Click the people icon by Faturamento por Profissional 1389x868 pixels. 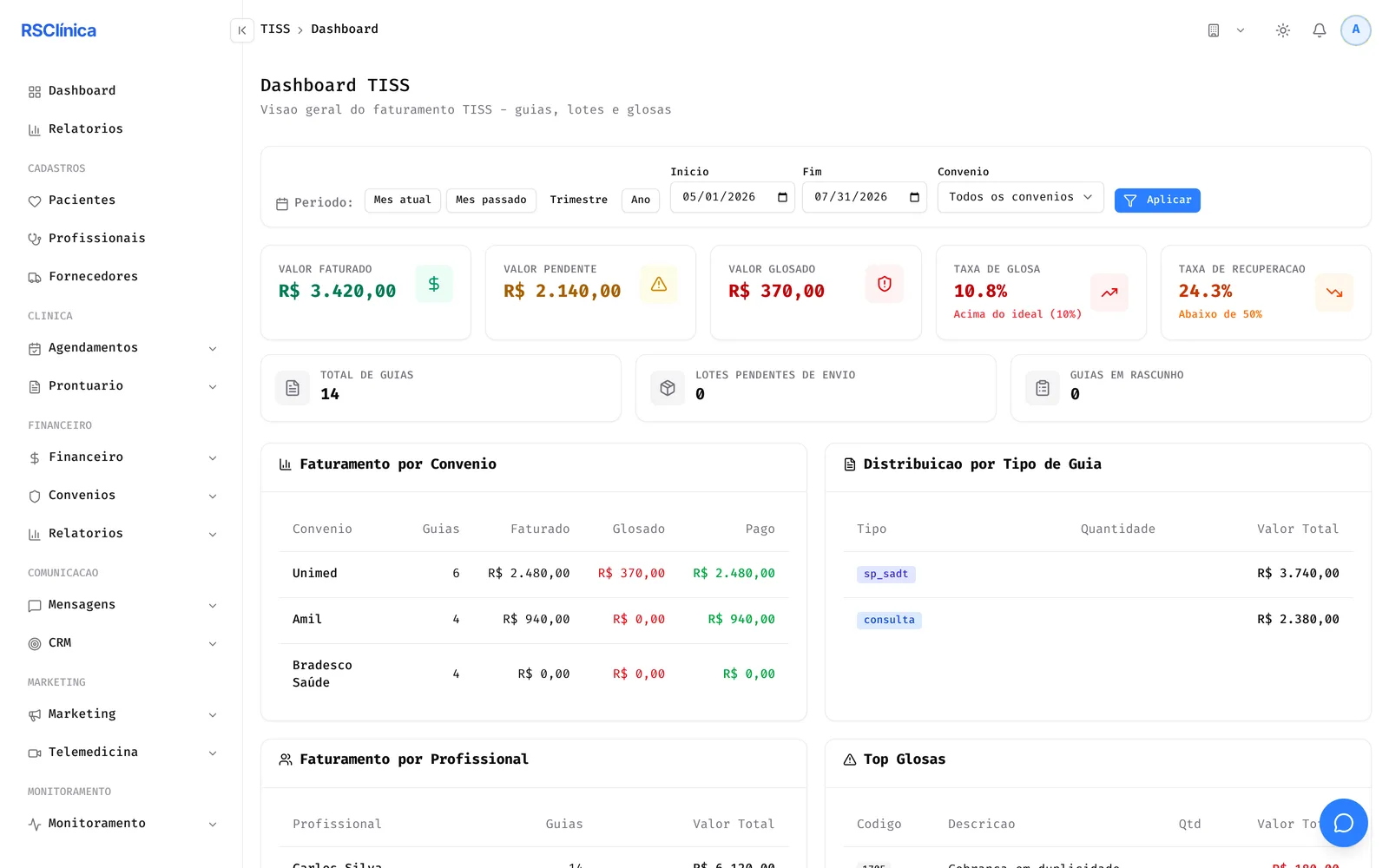click(x=286, y=759)
